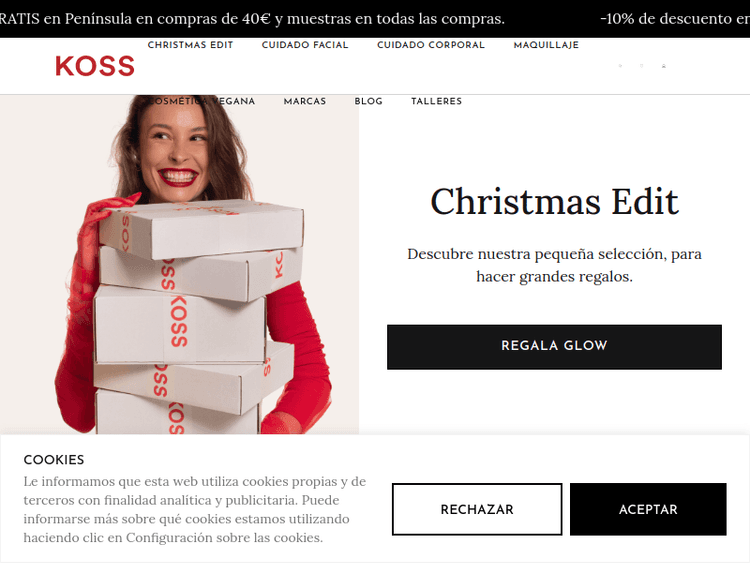Viewport: 750px width, 563px height.
Task: Open the Cuidado Corporal menu
Action: (431, 45)
